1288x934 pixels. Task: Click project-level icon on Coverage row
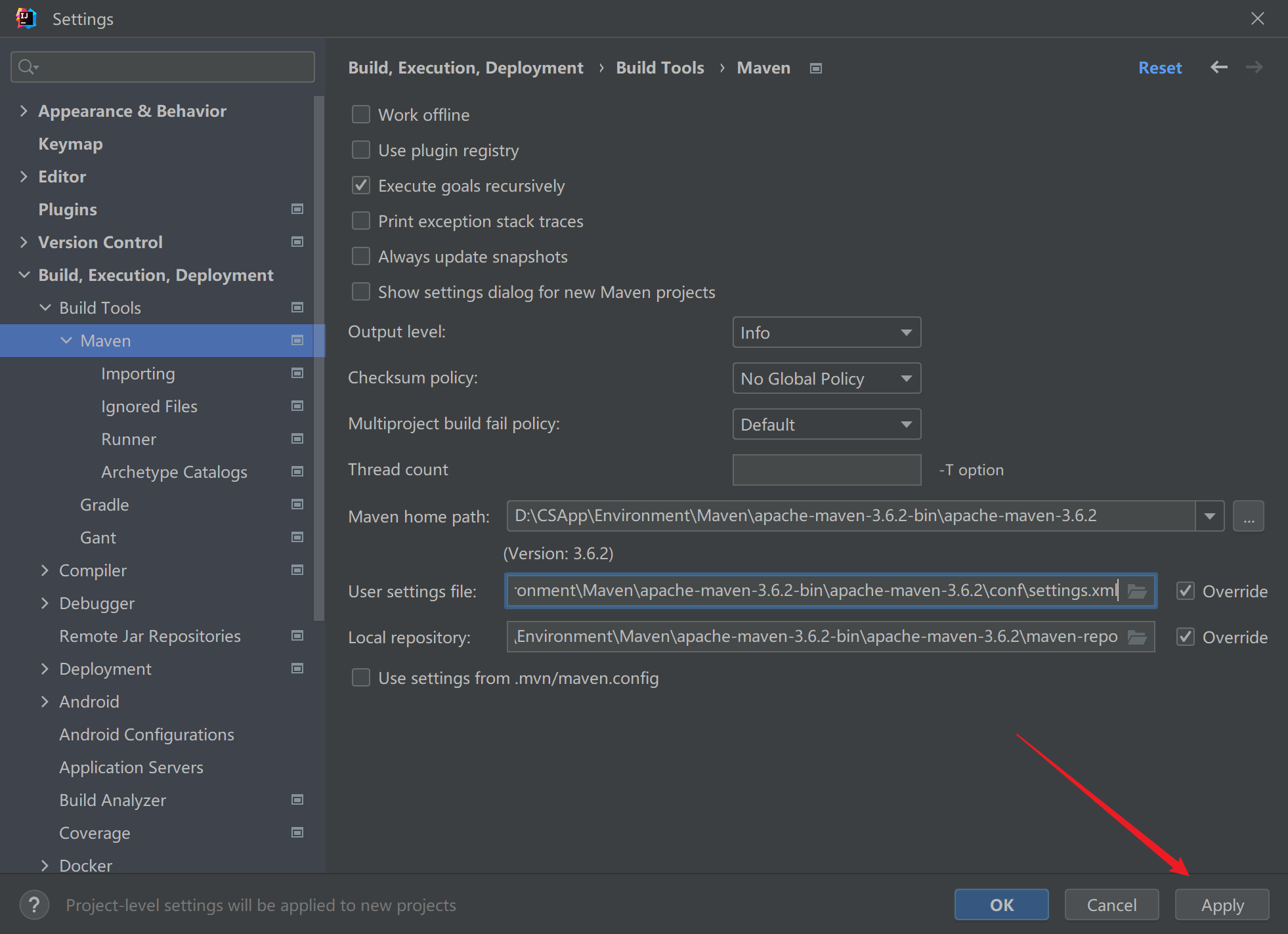coord(297,832)
